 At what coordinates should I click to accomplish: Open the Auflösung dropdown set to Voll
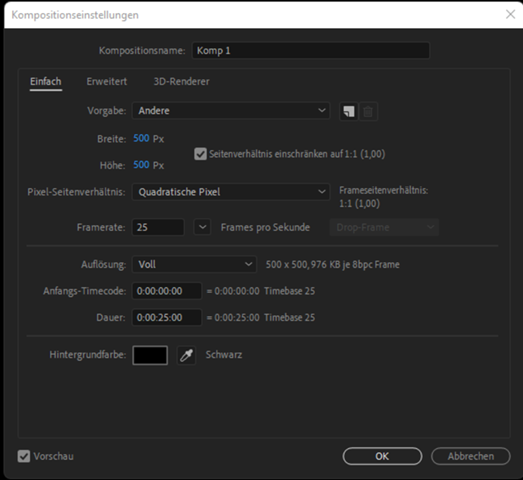tap(194, 265)
